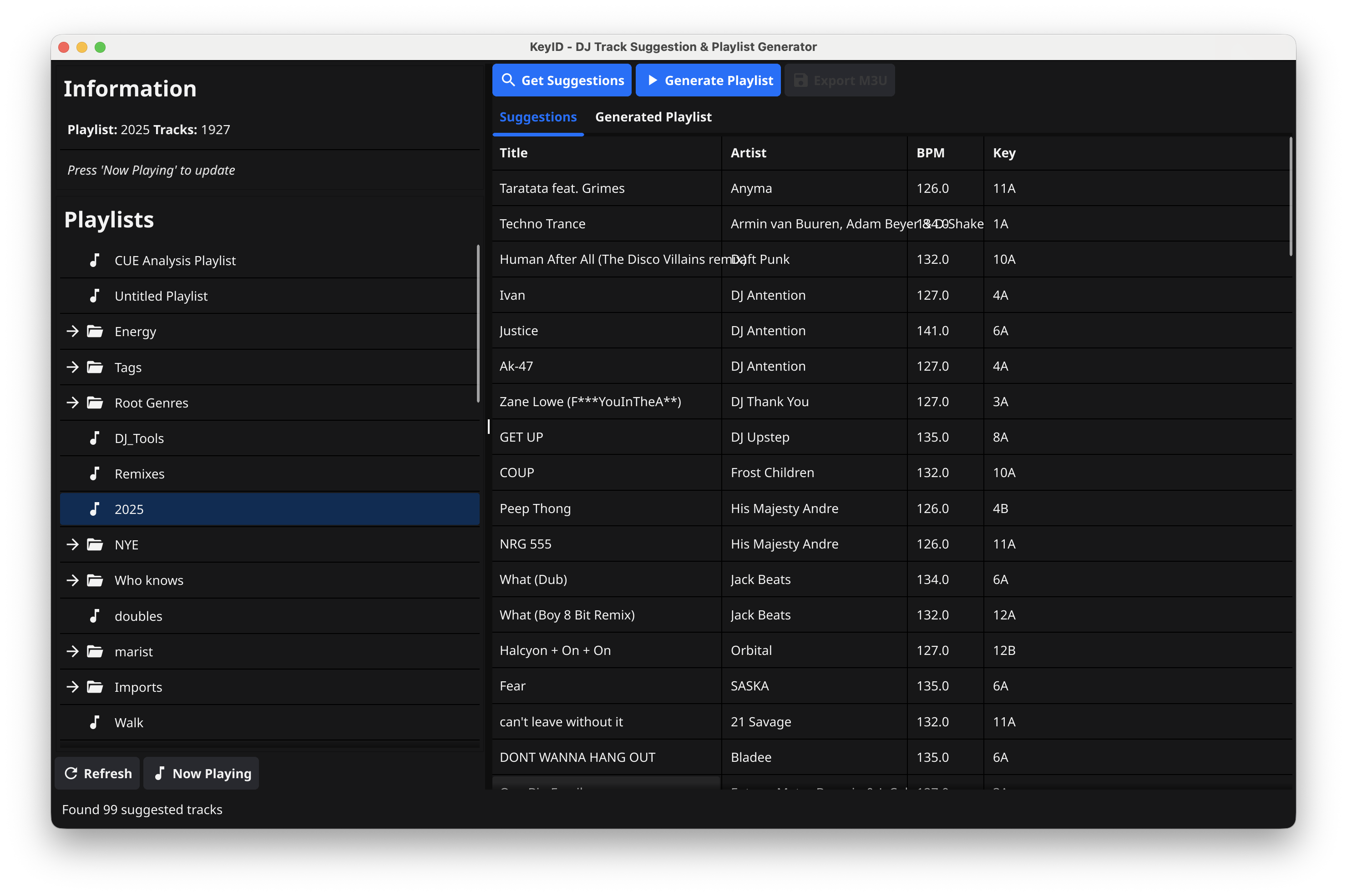Viewport: 1347px width, 896px height.
Task: Expand the Energy folder arrow
Action: [72, 331]
